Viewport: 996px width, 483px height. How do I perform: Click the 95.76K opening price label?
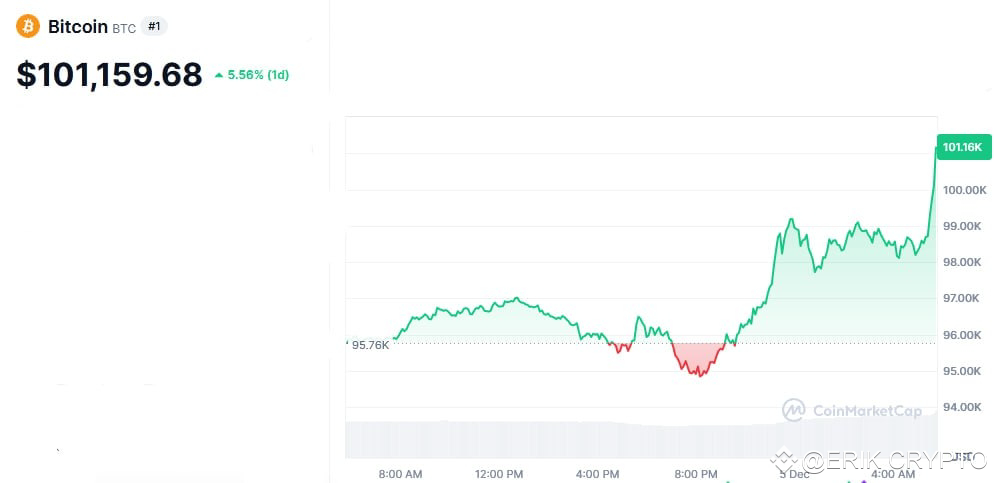(x=370, y=345)
